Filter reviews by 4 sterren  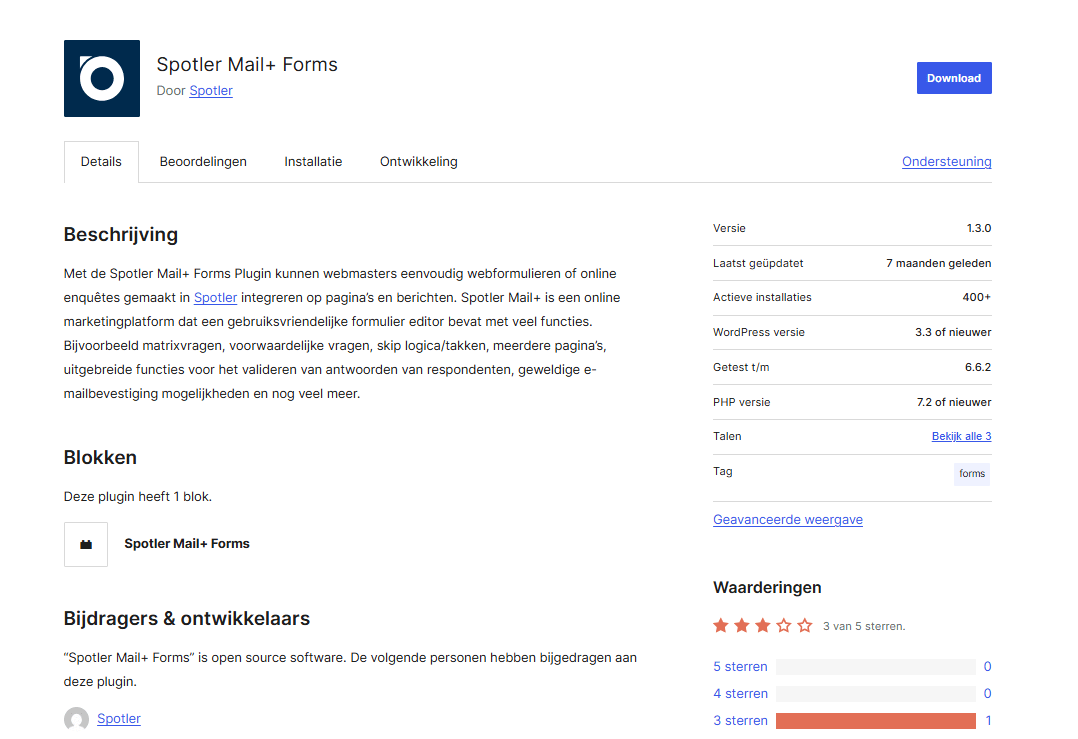(x=740, y=694)
